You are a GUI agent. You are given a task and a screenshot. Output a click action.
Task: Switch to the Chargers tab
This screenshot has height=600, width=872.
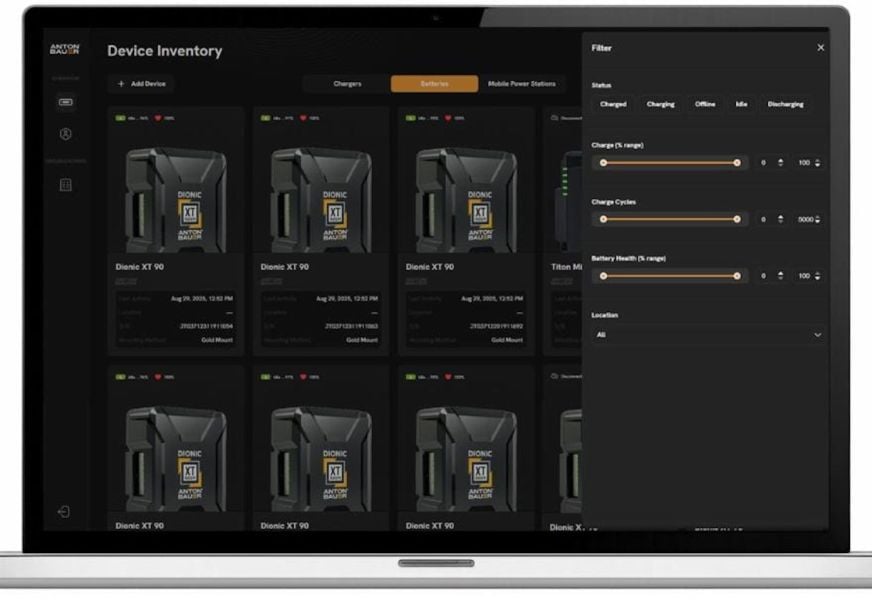347,84
